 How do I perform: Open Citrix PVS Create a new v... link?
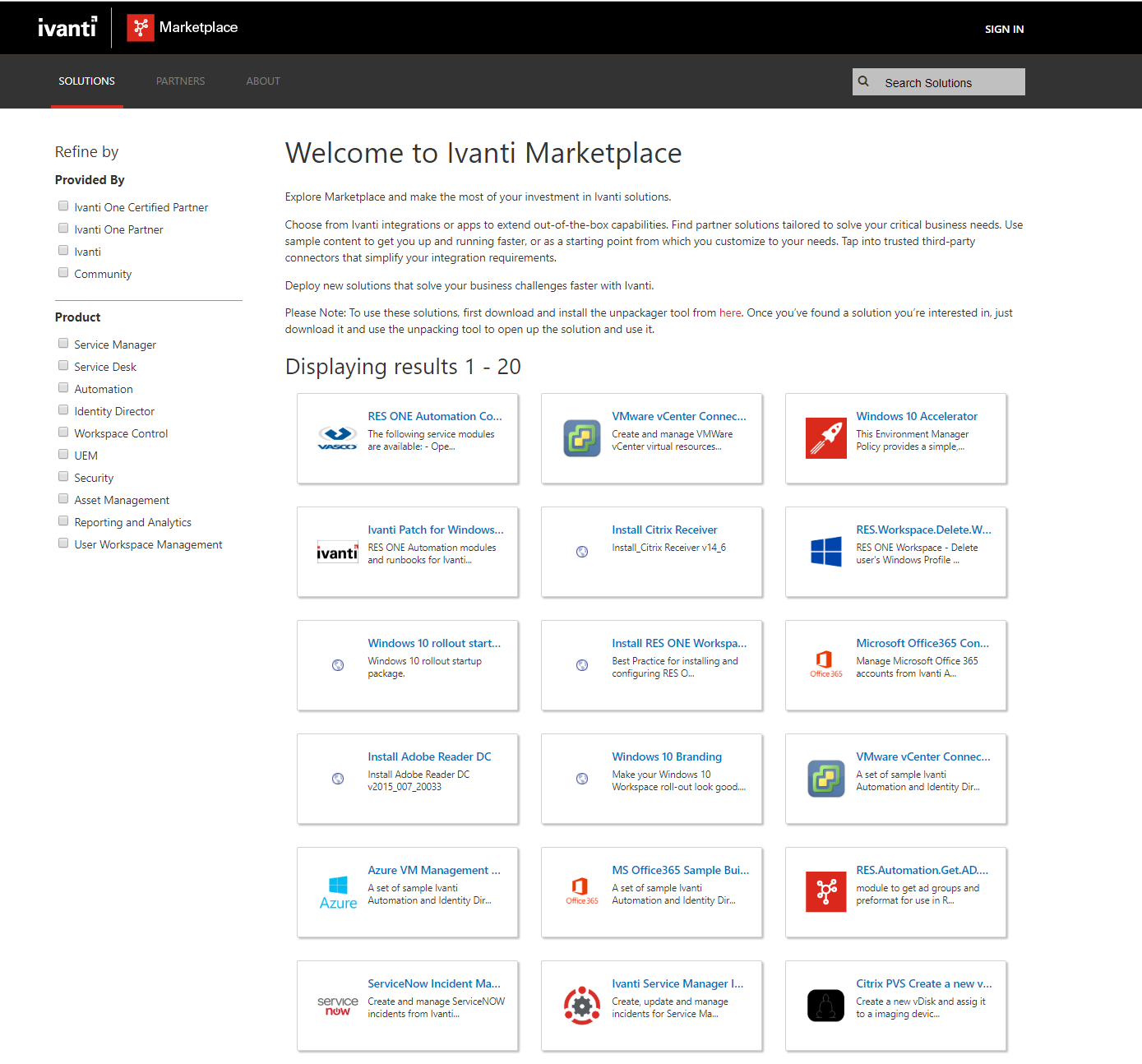point(923,983)
